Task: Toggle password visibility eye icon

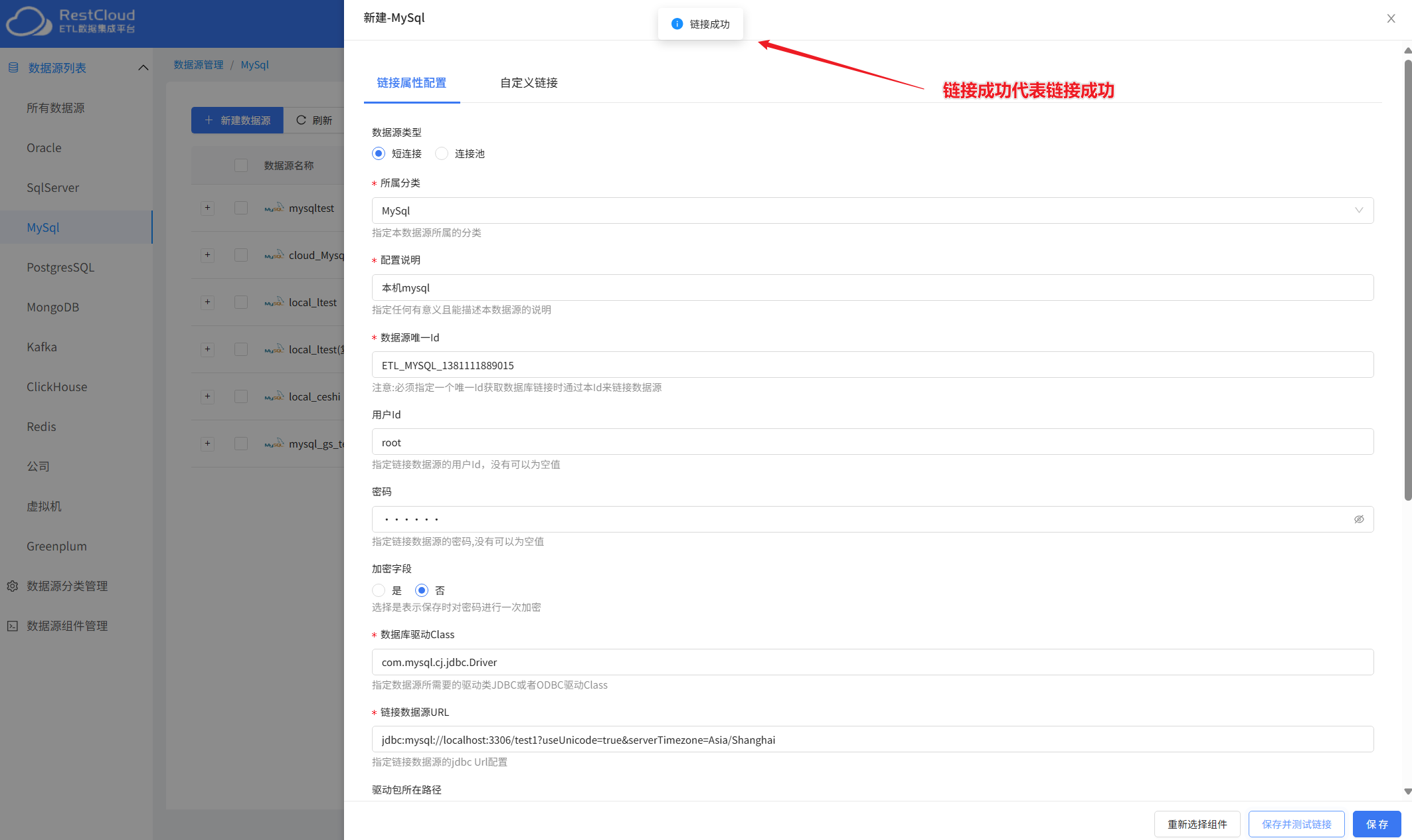Action: click(1359, 519)
